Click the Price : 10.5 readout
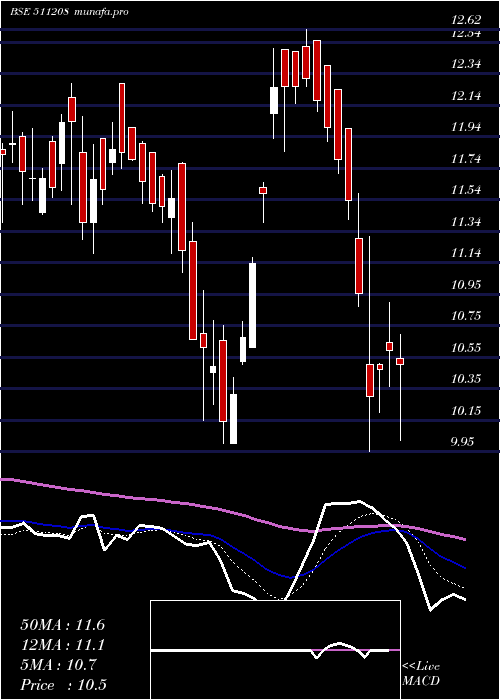Viewport: 500px width, 700px height. pyautogui.click(x=63, y=685)
